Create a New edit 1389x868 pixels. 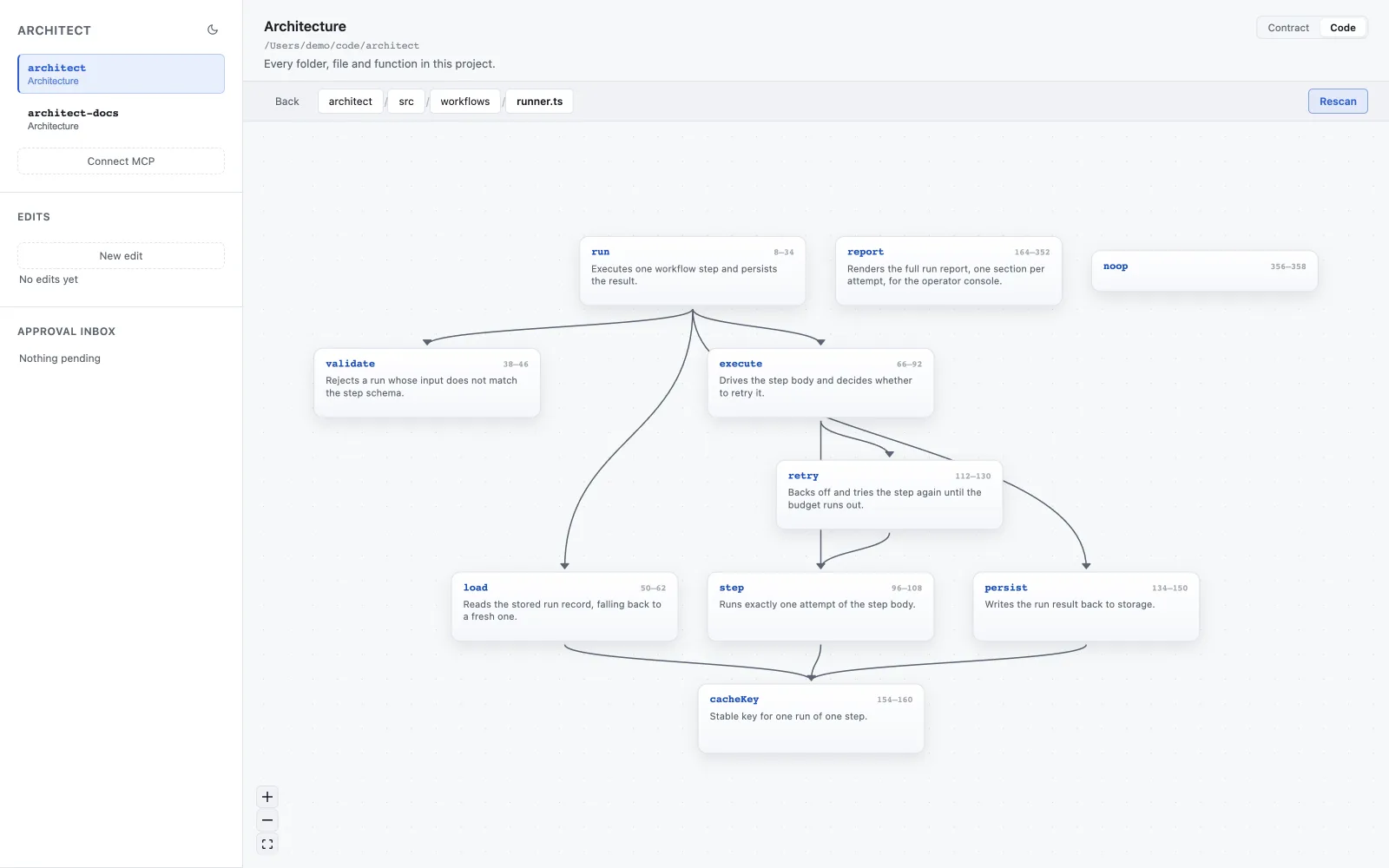121,256
